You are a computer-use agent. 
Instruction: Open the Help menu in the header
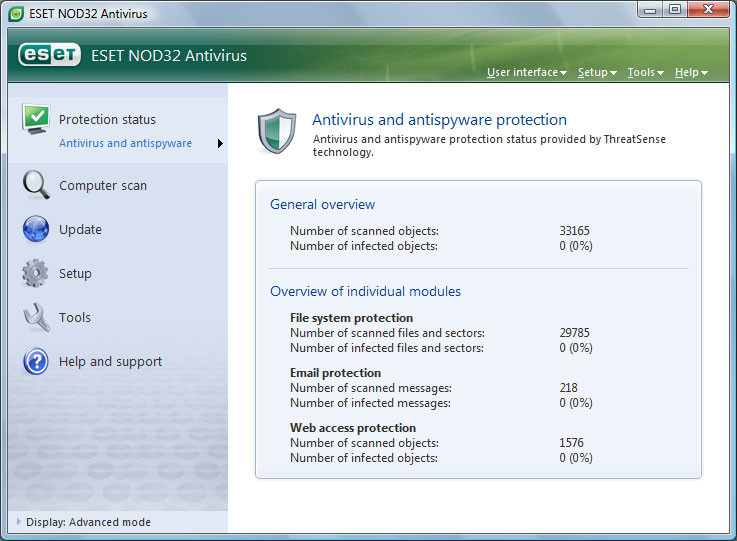[x=691, y=72]
